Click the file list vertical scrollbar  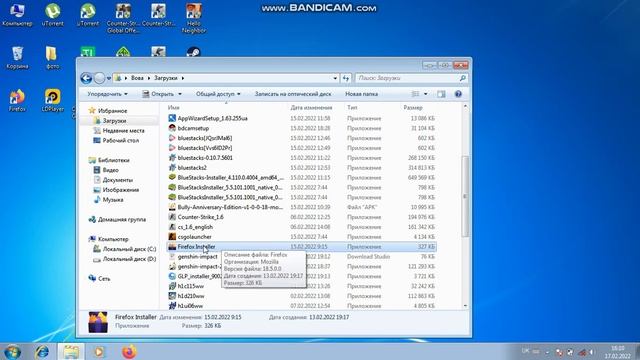465,196
